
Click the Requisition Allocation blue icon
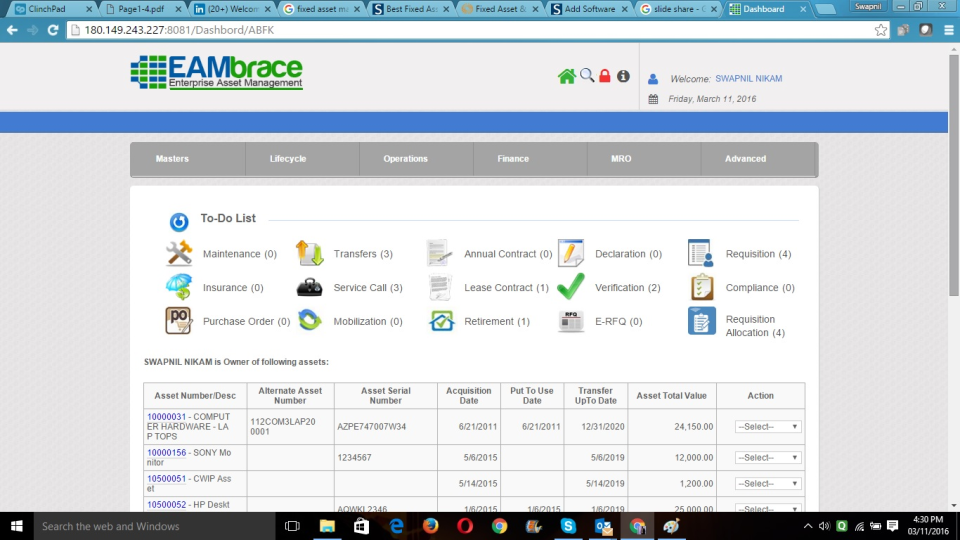702,321
